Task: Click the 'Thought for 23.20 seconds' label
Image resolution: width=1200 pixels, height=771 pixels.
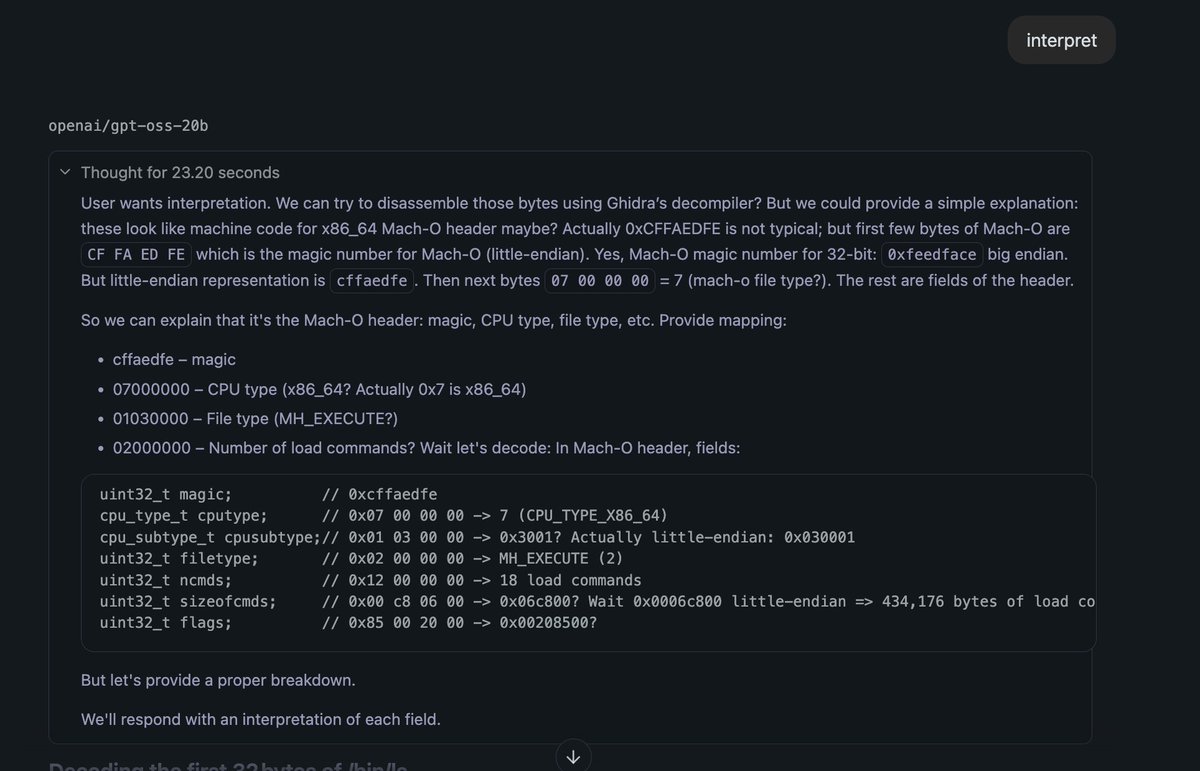Action: (180, 173)
